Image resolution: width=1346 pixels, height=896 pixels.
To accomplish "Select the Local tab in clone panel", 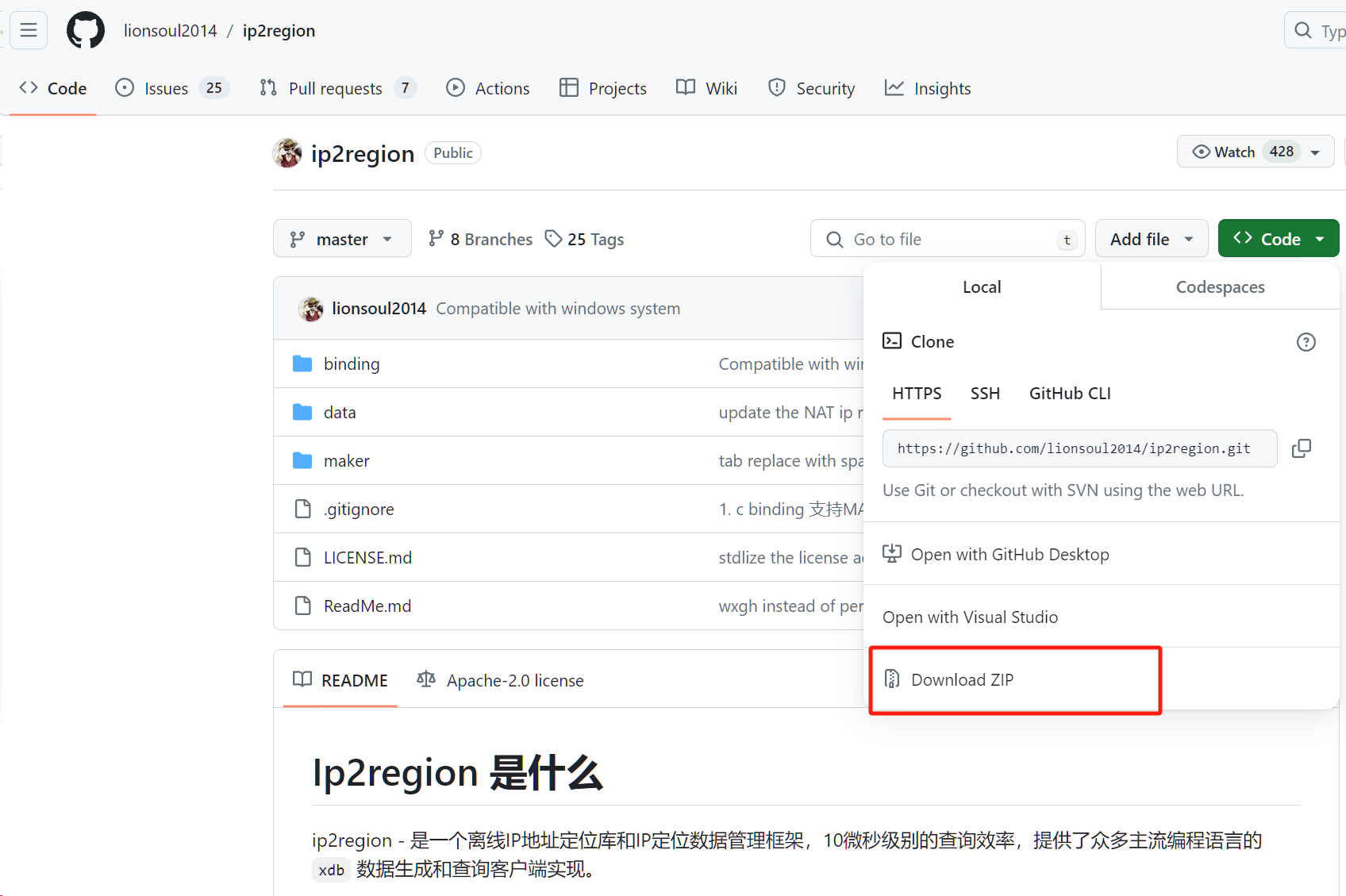I will coord(982,287).
